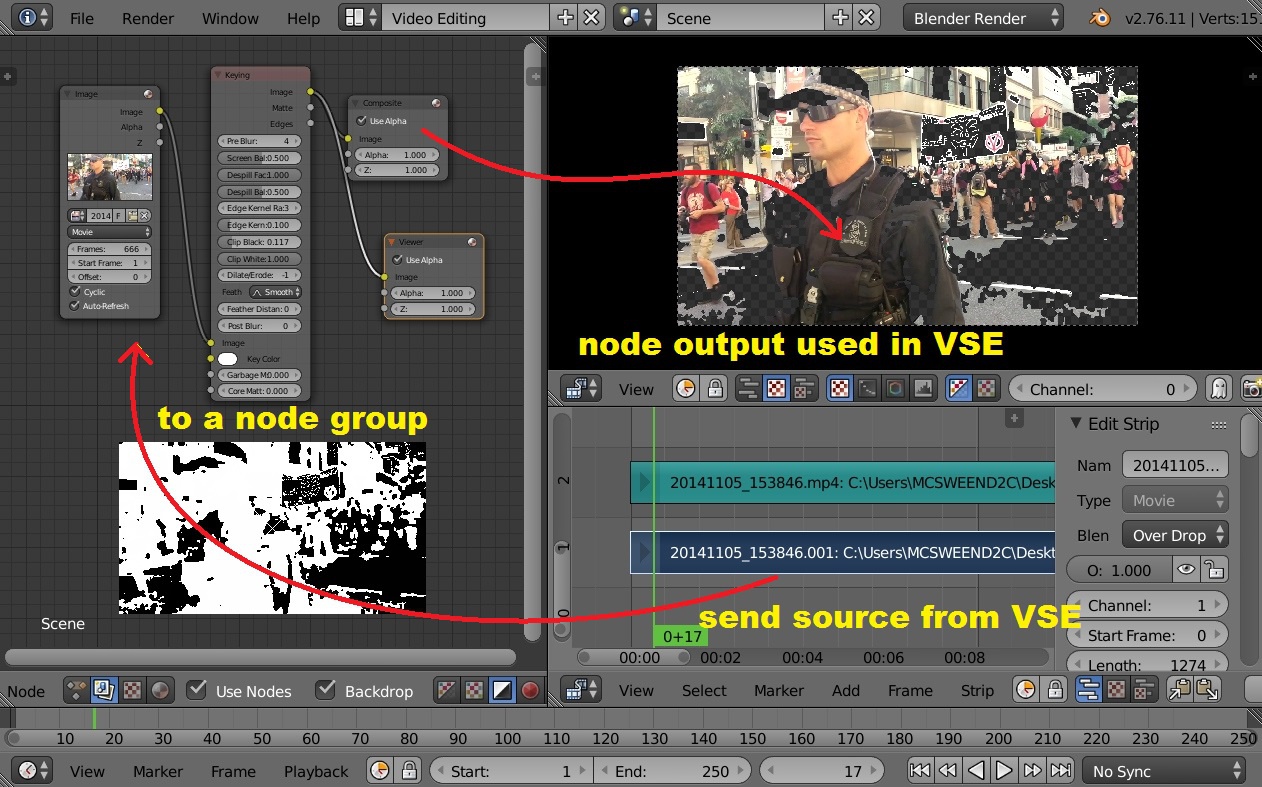Open the Window menu

230,18
